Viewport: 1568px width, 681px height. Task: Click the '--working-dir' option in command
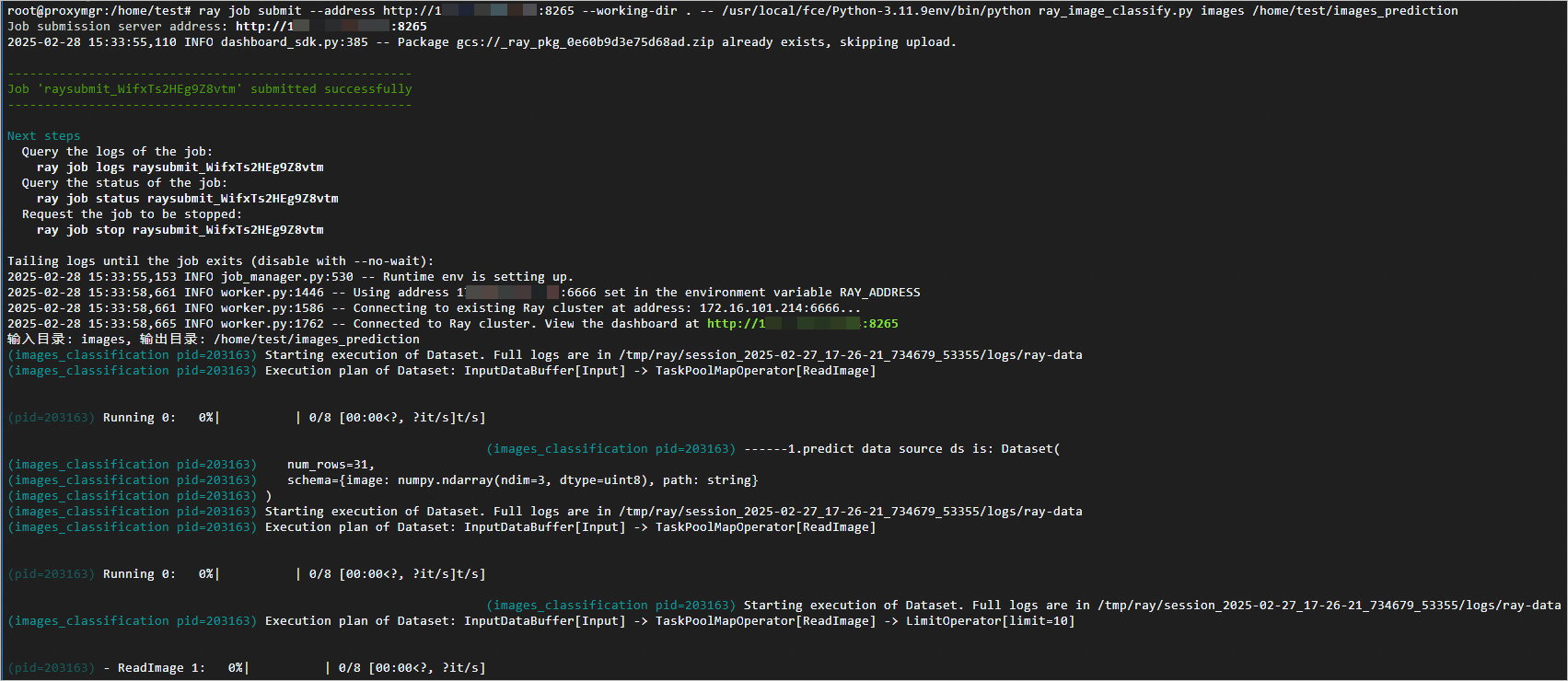(x=630, y=11)
